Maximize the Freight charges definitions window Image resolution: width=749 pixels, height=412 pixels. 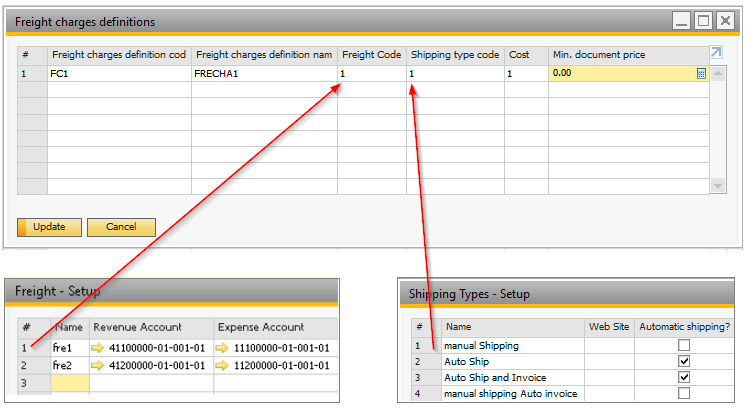point(704,21)
